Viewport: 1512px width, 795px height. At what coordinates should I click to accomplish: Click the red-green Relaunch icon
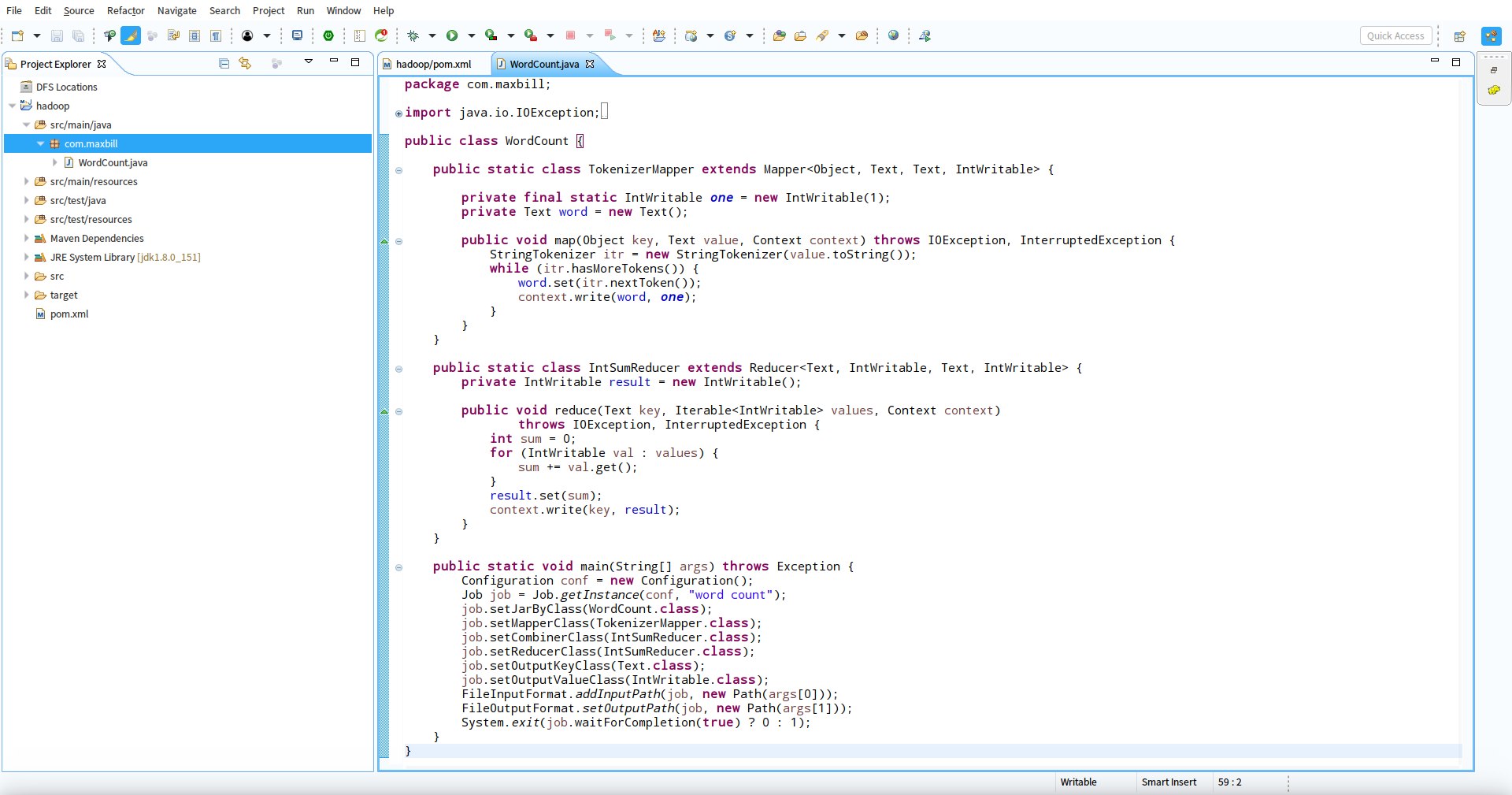[381, 35]
